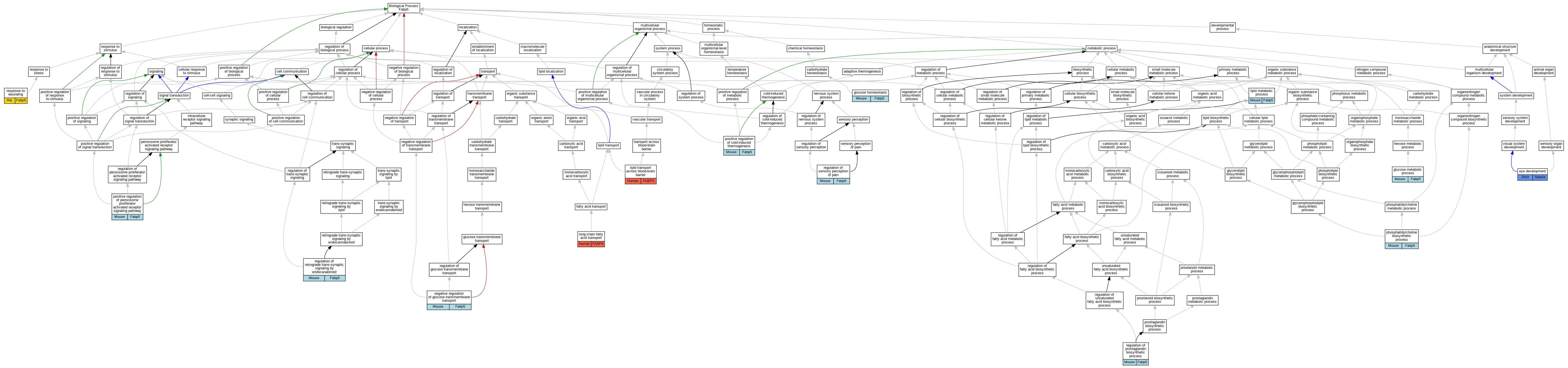Select the 'monosaccharide metabolic process' node
1568x368 pixels.
coord(1408,119)
